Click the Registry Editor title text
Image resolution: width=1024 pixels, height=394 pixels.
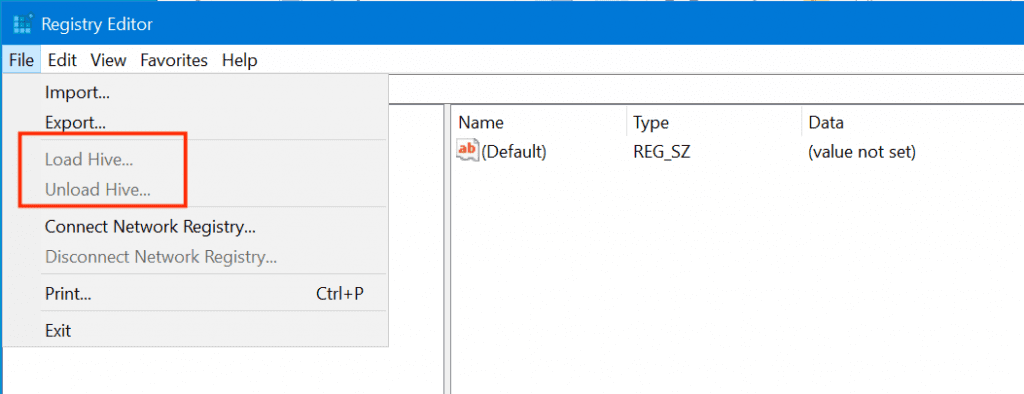pos(97,25)
